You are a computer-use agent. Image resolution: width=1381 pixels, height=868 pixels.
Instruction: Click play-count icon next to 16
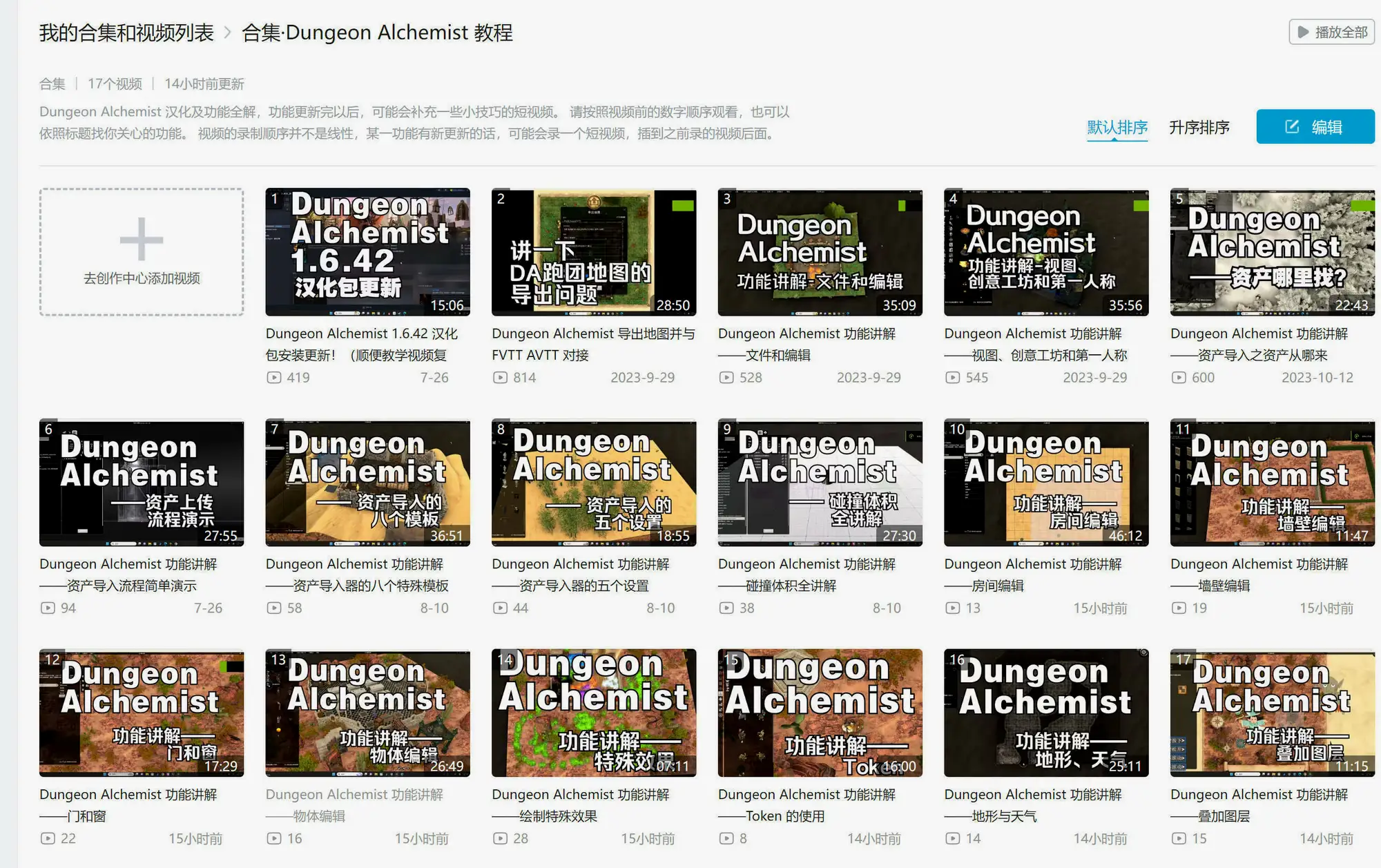274,838
